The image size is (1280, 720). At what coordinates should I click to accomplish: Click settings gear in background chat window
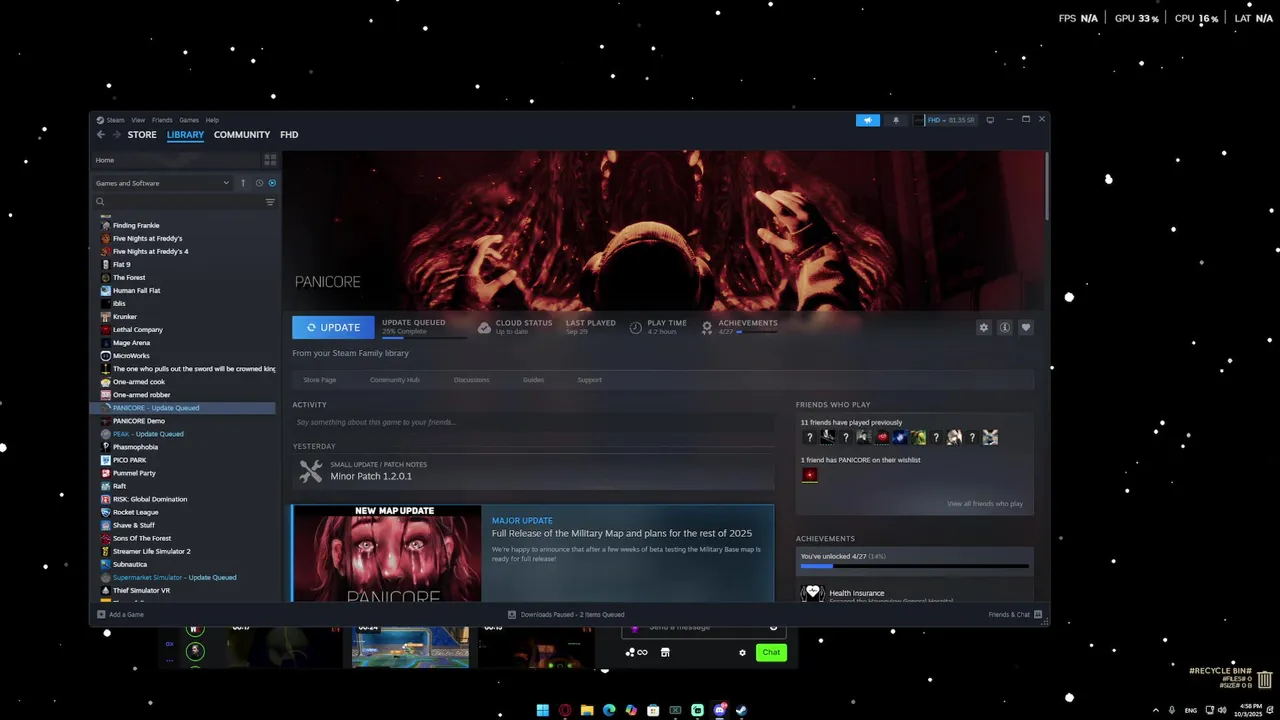pyautogui.click(x=742, y=652)
